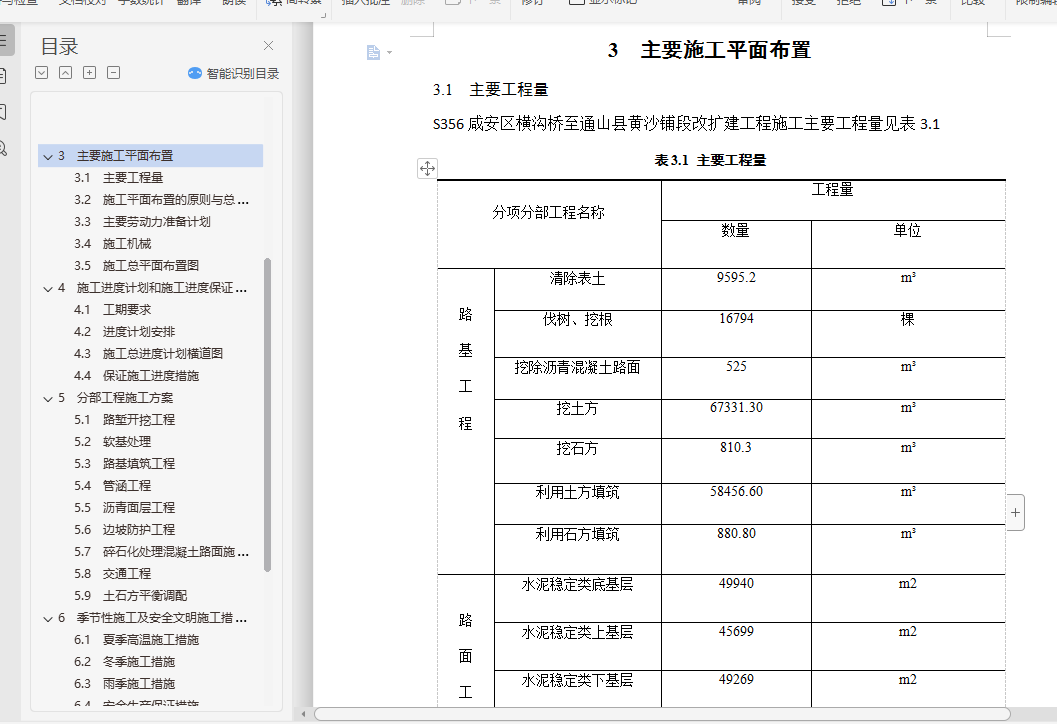Go to section 3.1 主要工程量 in outline
This screenshot has width=1057, height=724.
pyautogui.click(x=119, y=178)
